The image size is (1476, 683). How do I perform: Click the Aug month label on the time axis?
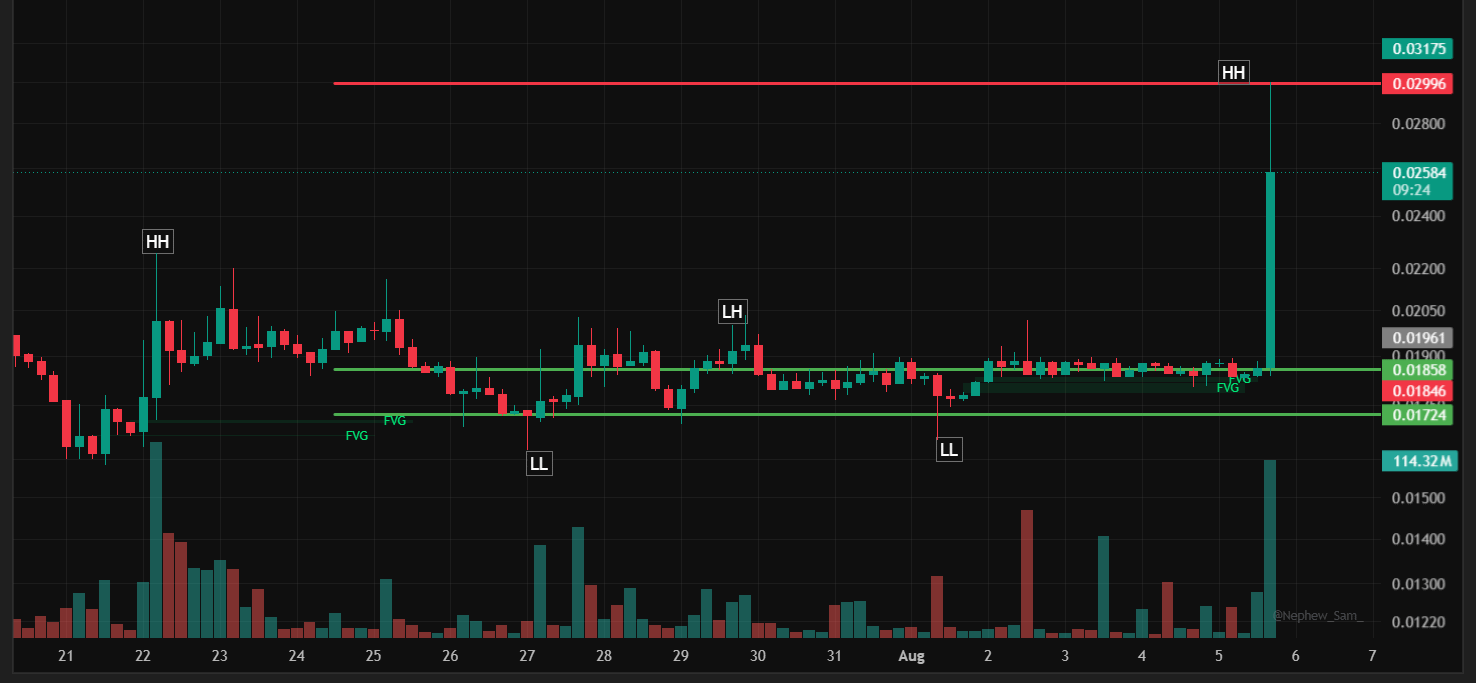pyautogui.click(x=911, y=656)
